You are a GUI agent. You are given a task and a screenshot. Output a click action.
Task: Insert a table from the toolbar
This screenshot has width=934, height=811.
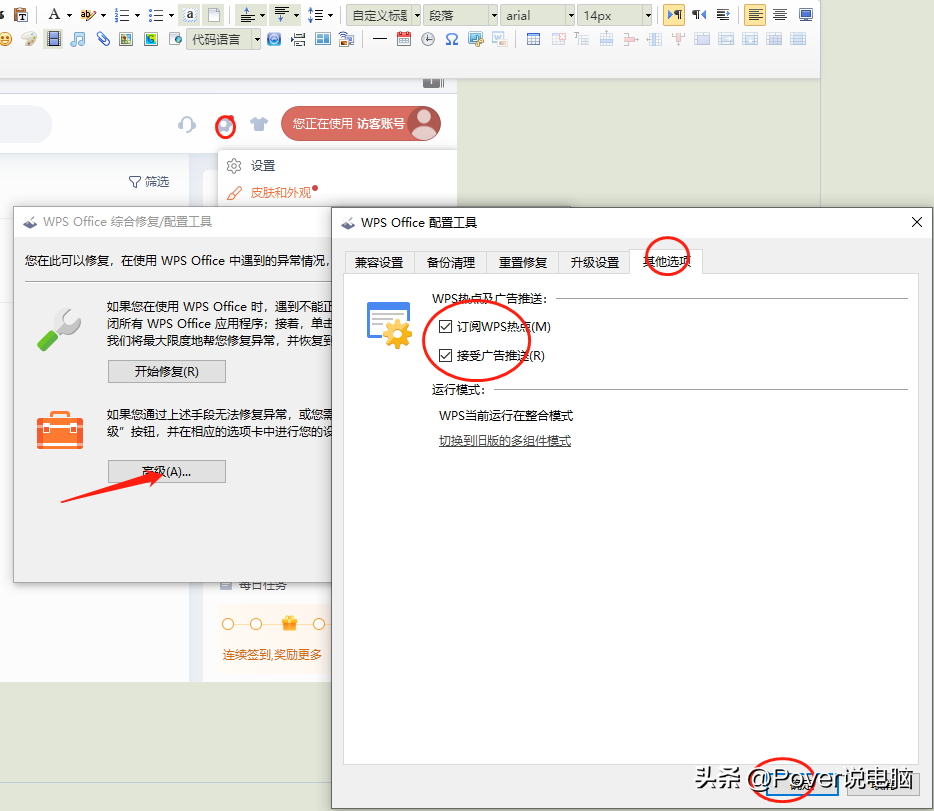click(534, 39)
